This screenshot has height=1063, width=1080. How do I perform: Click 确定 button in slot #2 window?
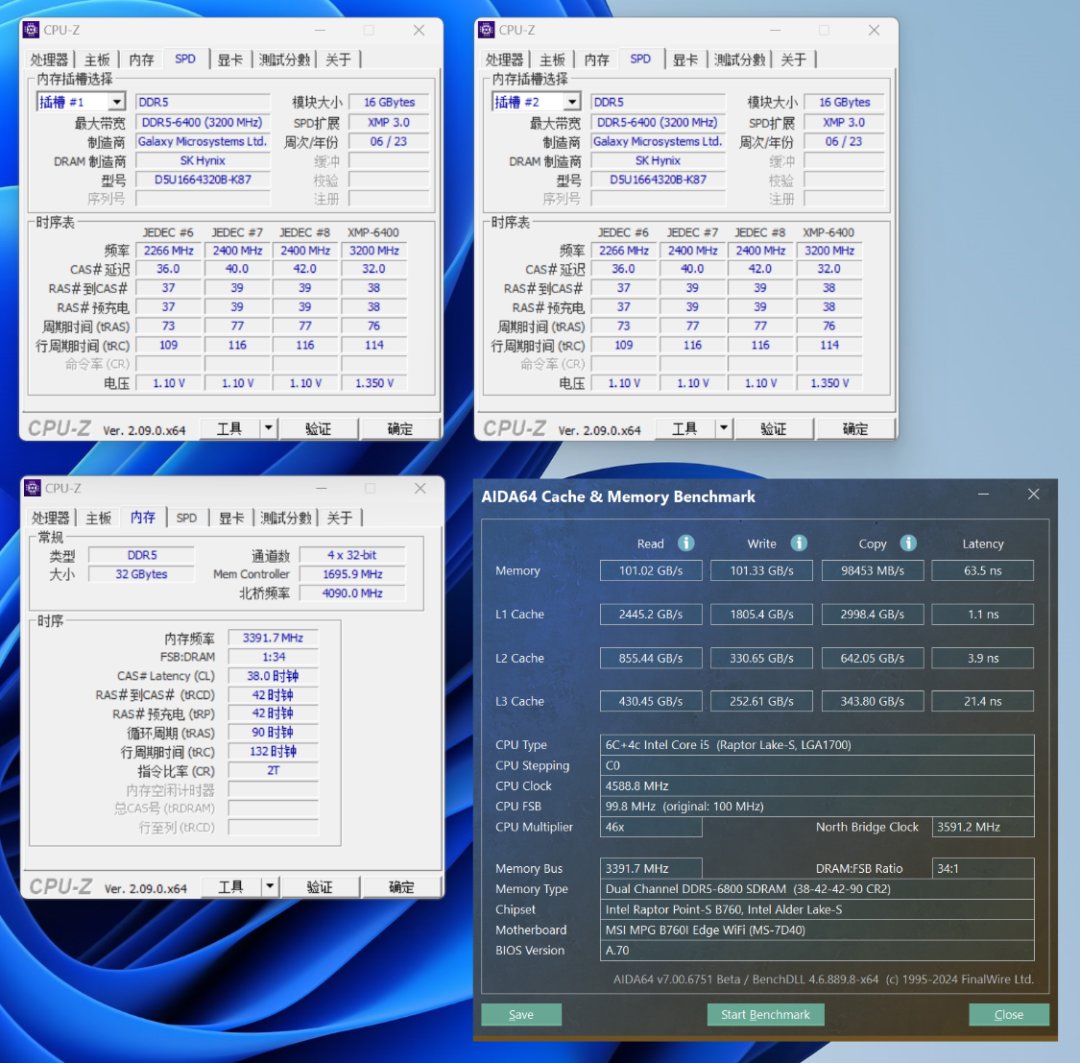click(855, 429)
